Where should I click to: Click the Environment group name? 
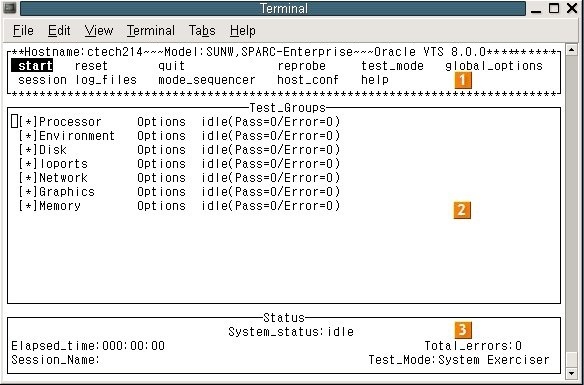click(77, 136)
